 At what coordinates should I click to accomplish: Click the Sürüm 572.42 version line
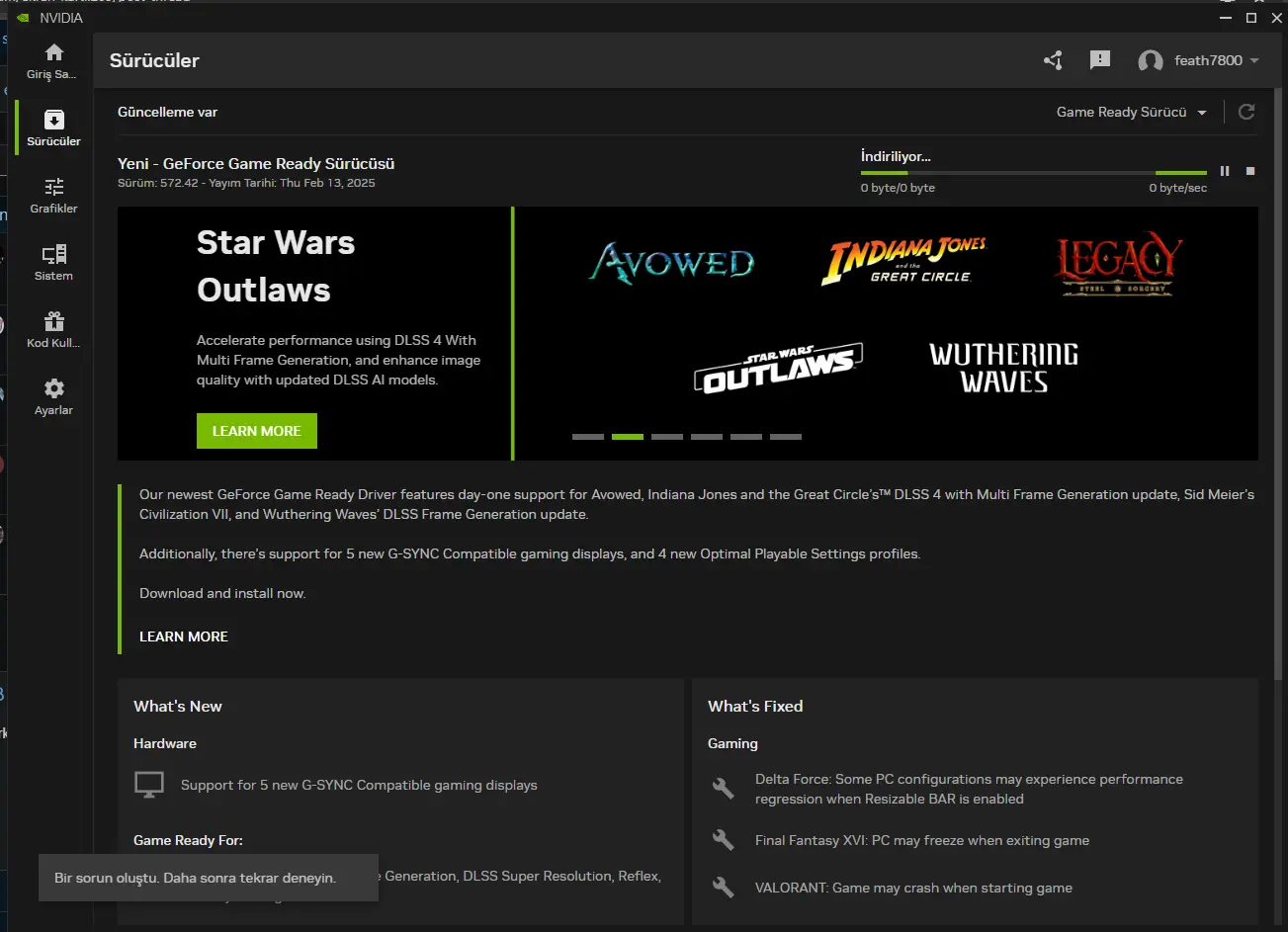pyautogui.click(x=246, y=183)
